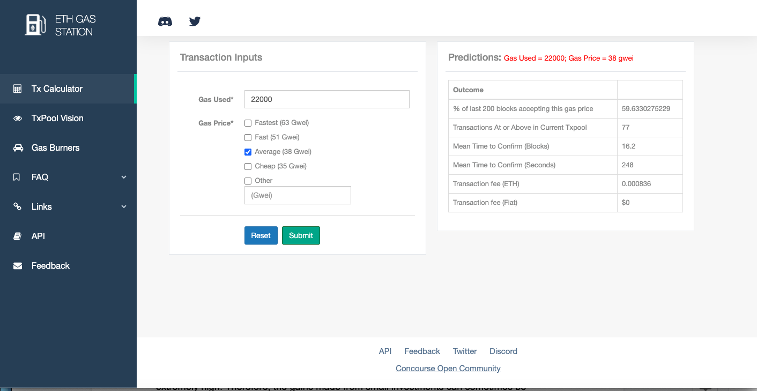Click the Reset button

click(261, 235)
